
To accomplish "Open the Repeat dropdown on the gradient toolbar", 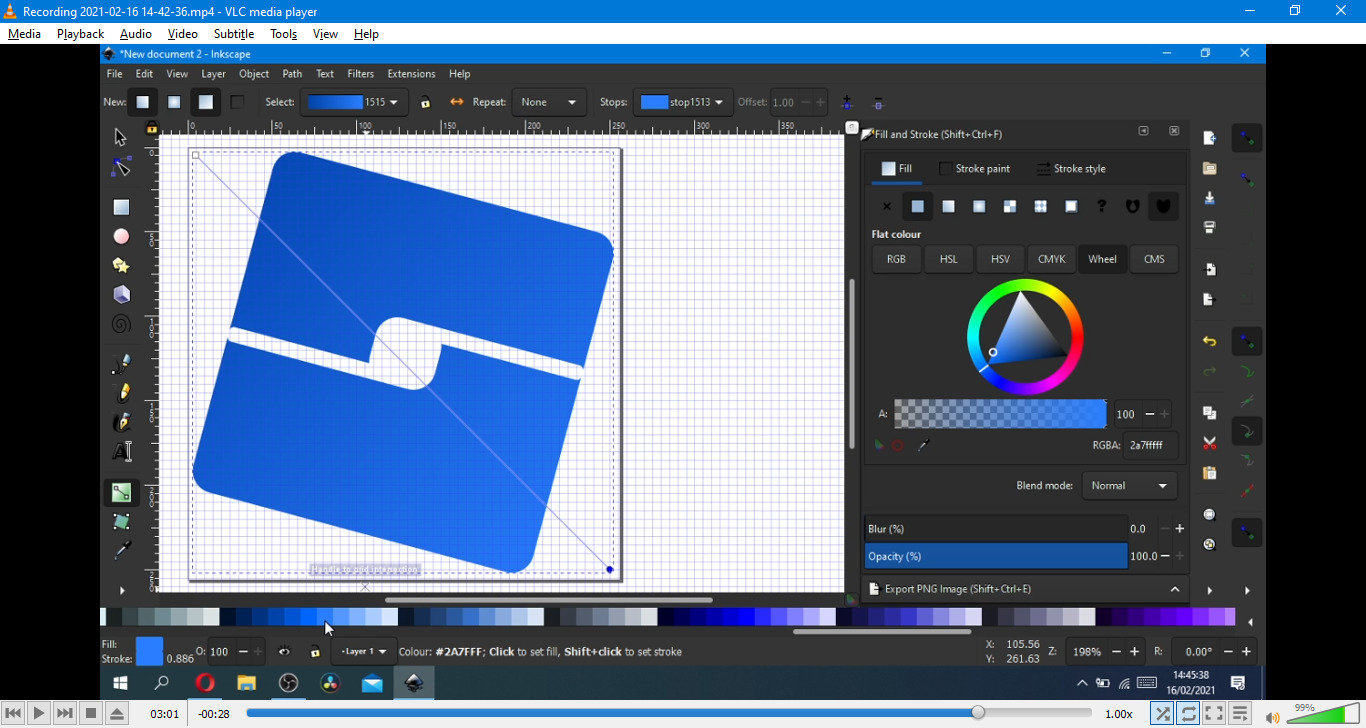I will pos(548,102).
